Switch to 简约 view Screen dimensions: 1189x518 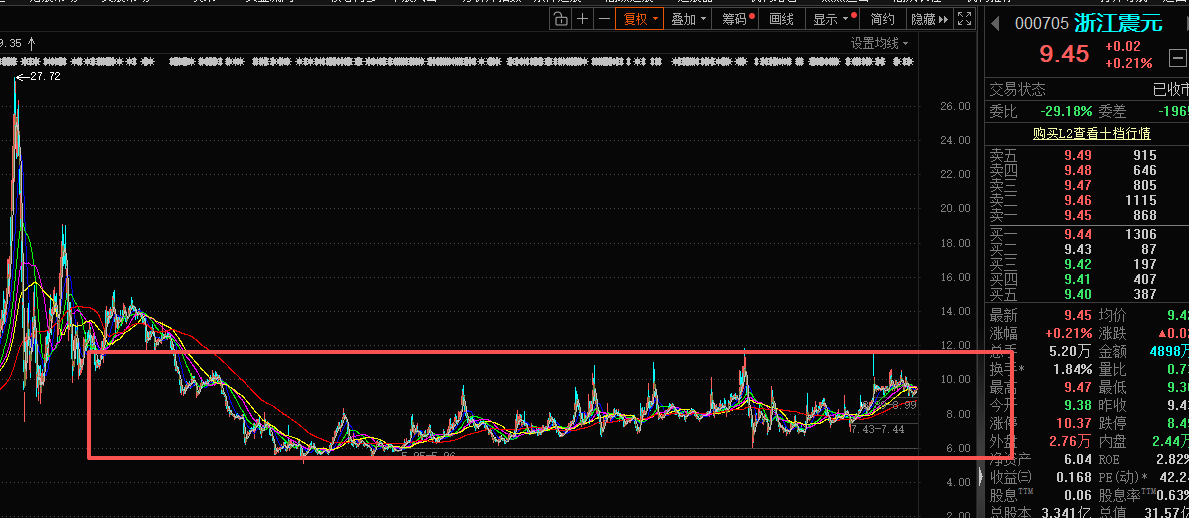(883, 19)
